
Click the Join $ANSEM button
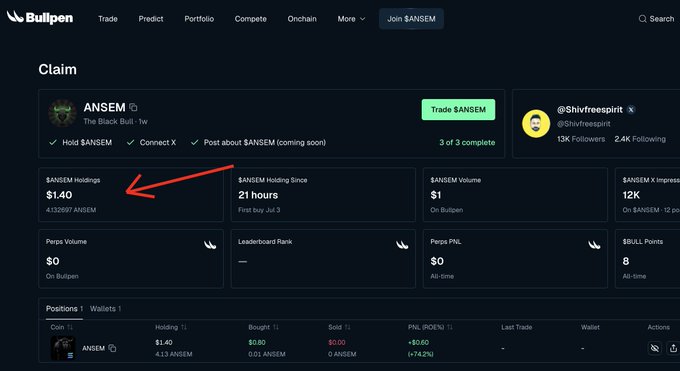411,19
